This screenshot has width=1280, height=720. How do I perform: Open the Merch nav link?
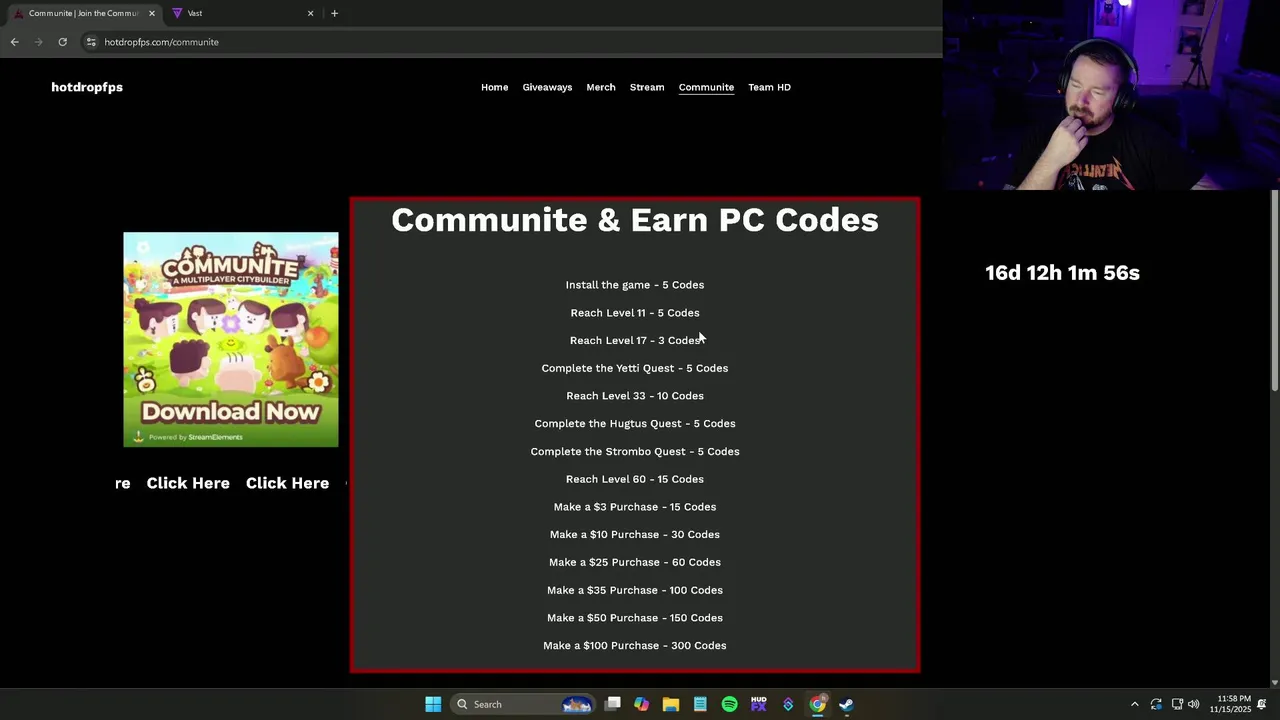click(601, 87)
